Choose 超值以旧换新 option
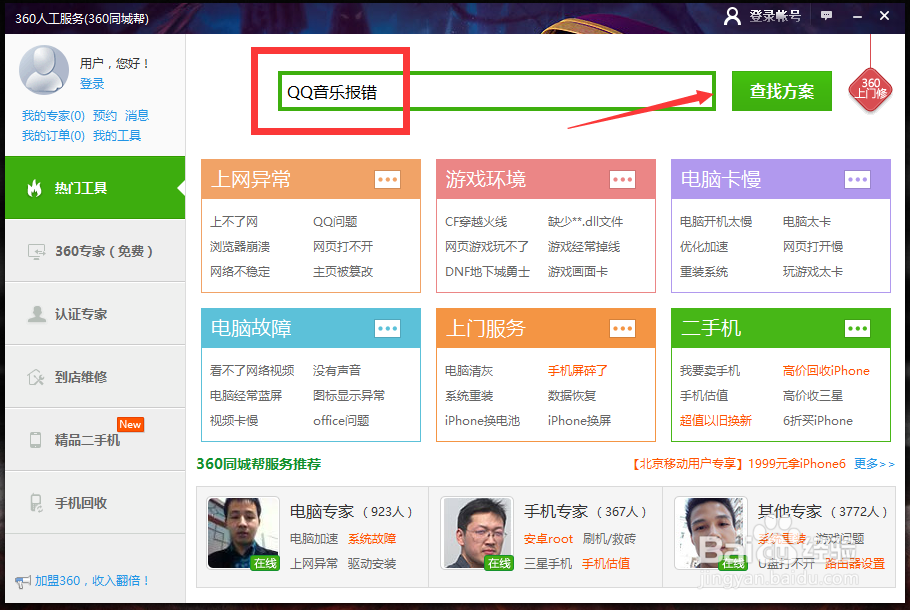This screenshot has height=610, width=910. (x=716, y=421)
